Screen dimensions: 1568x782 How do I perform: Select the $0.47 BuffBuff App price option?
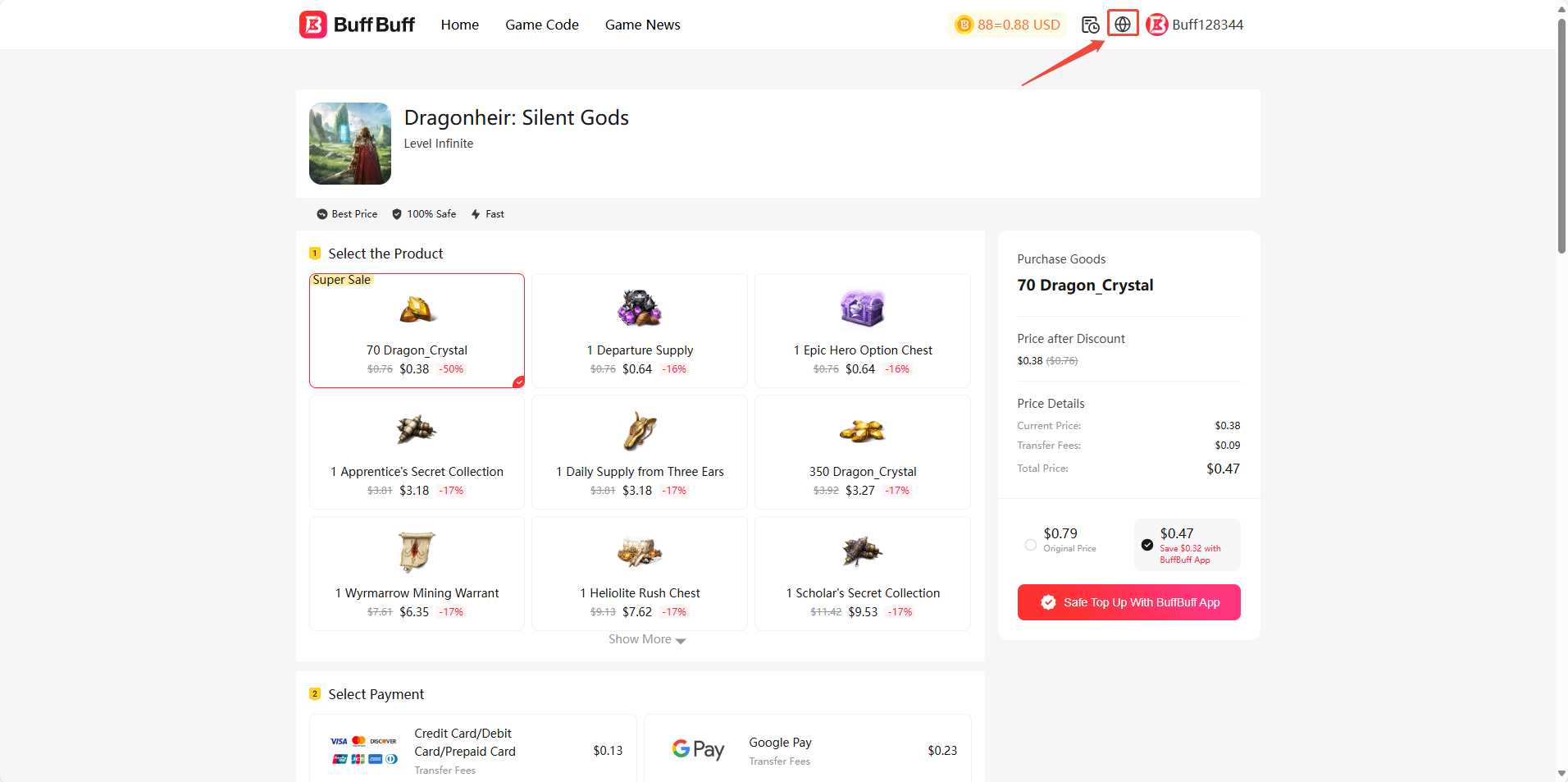coord(1147,545)
